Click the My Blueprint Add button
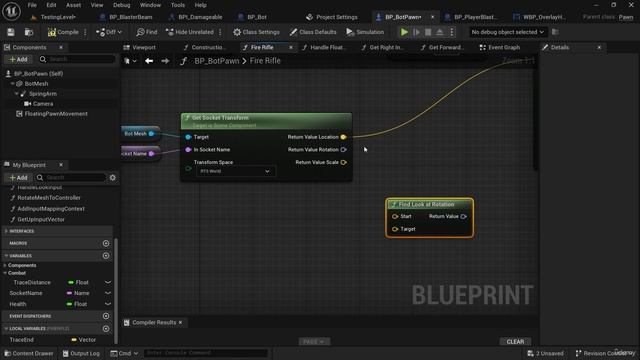Viewport: 640px width, 360px height. coord(18,178)
